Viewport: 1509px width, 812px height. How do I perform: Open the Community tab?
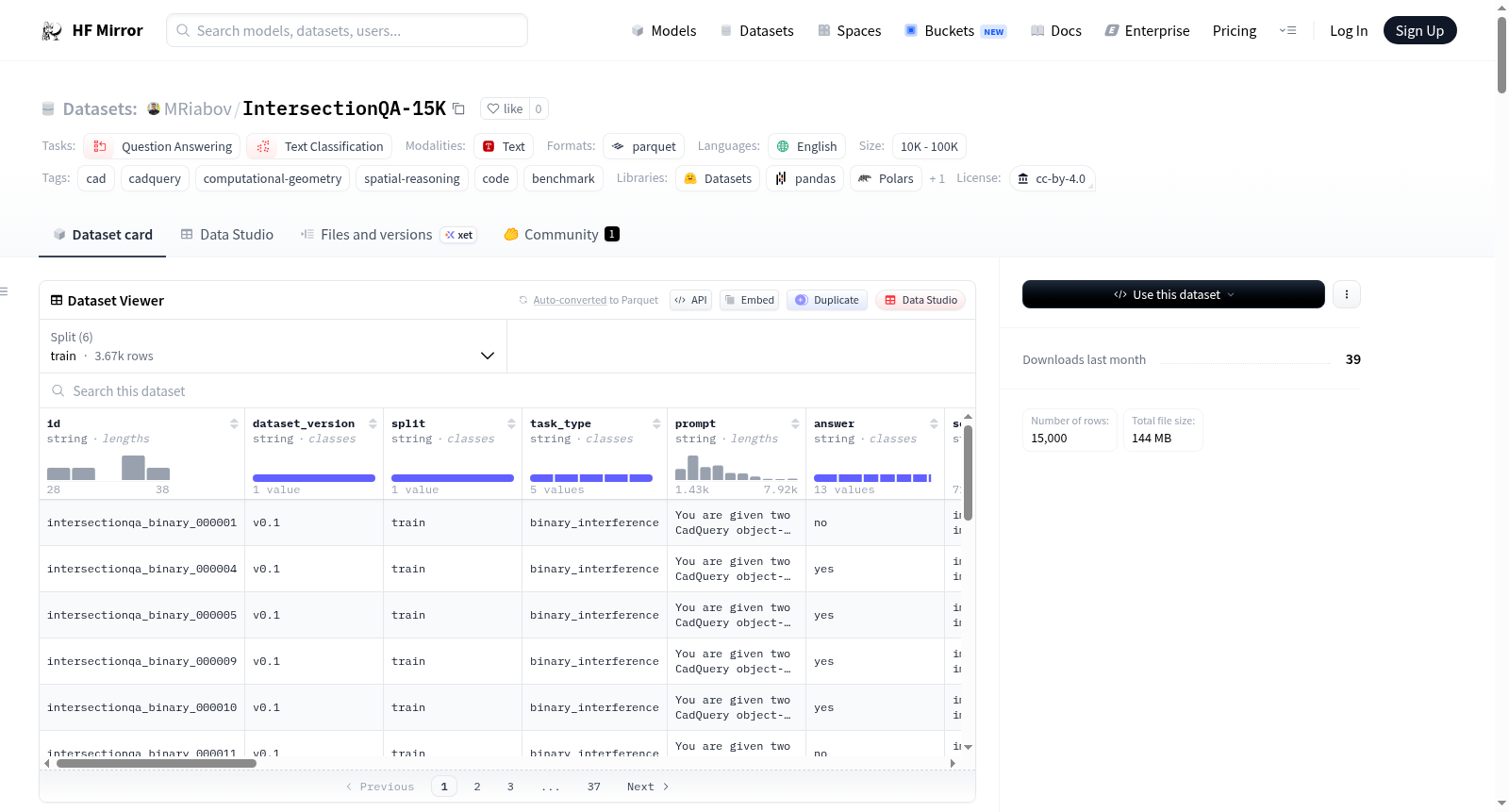point(561,235)
